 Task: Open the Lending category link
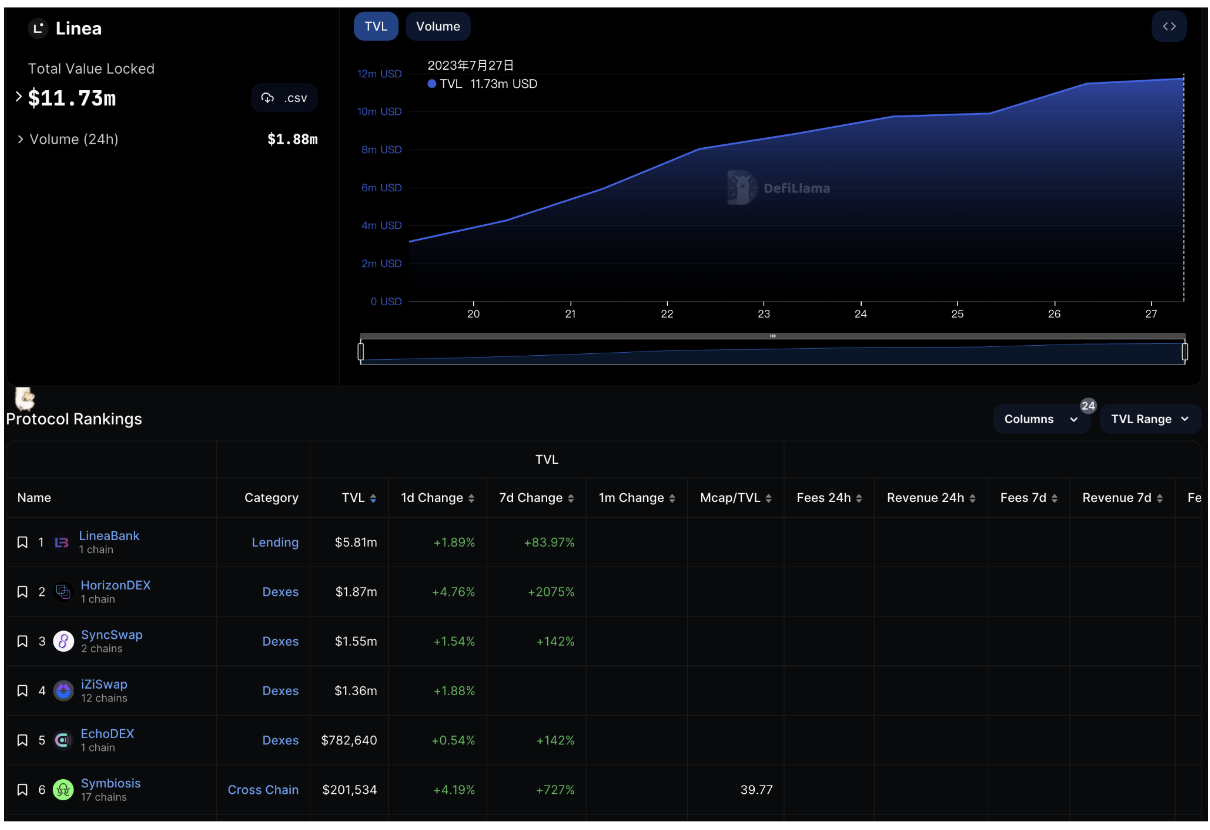[275, 542]
